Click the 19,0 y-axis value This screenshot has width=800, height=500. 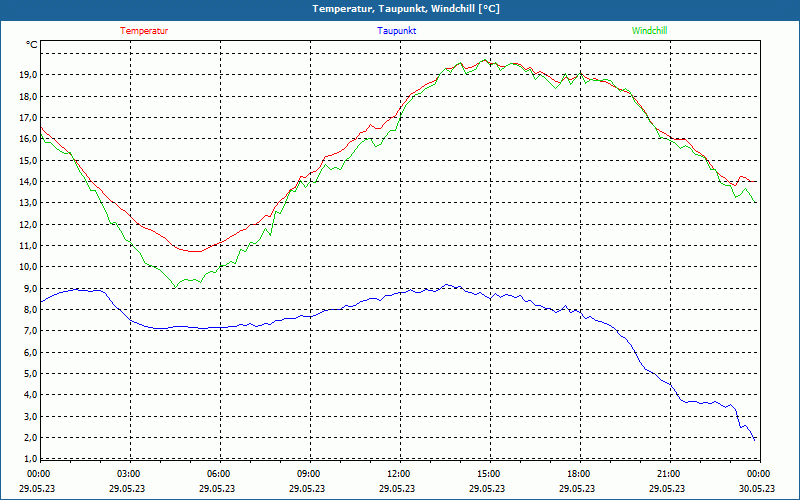pyautogui.click(x=28, y=75)
